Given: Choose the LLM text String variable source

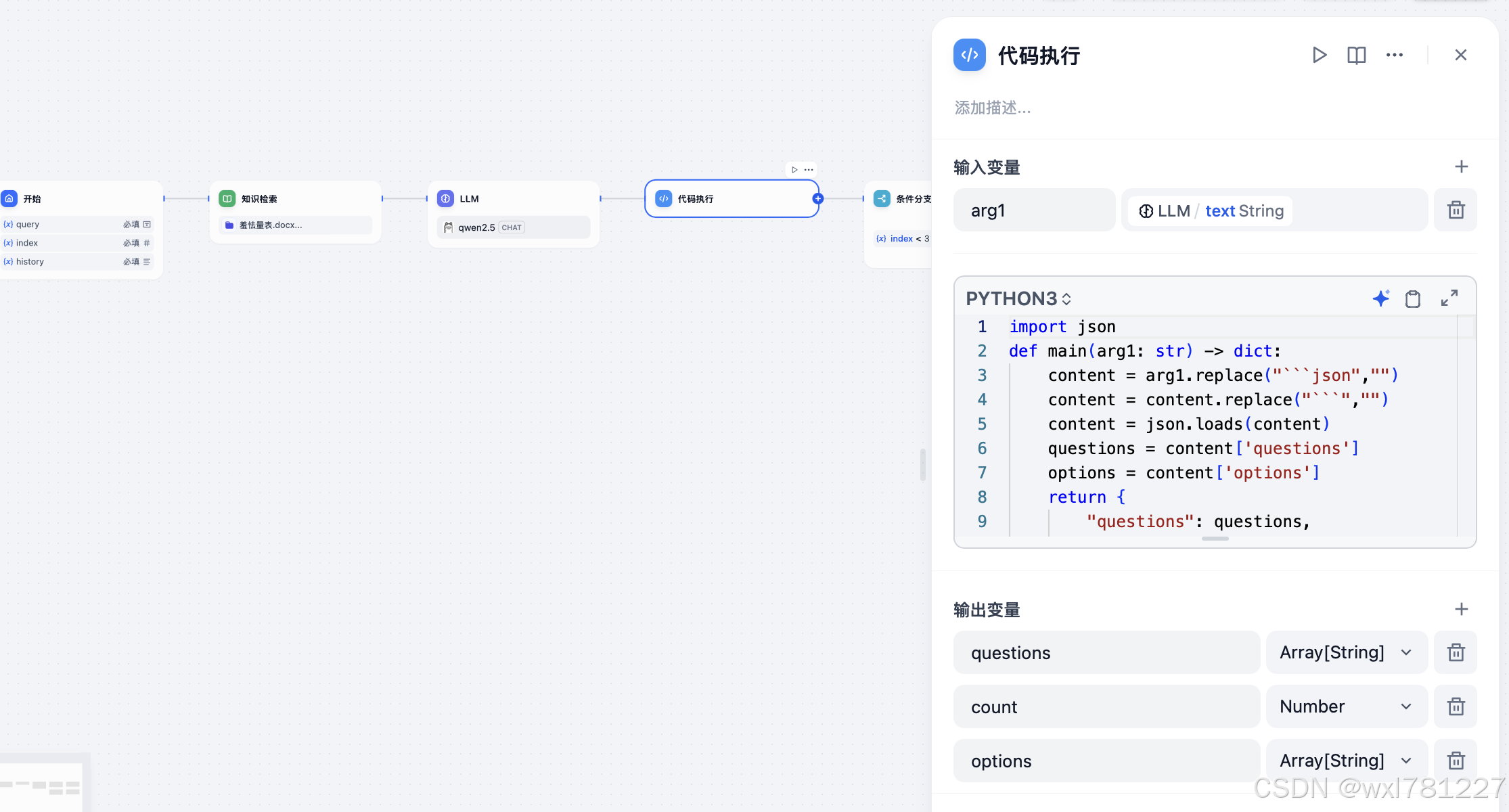Looking at the screenshot, I should pos(1275,210).
